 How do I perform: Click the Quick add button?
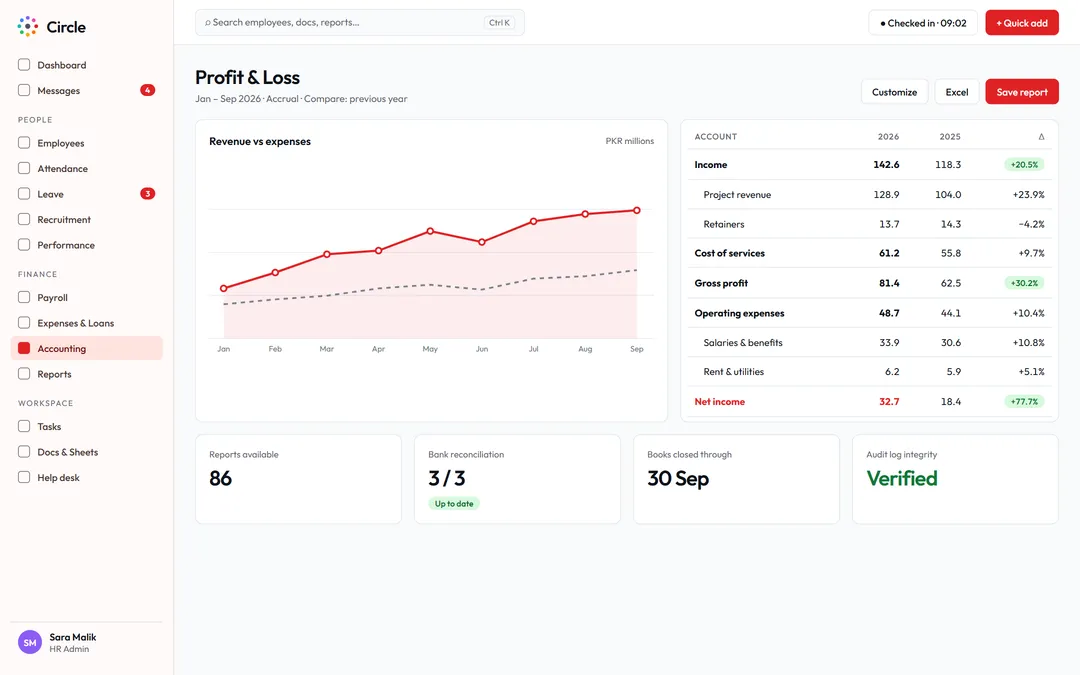click(x=1021, y=23)
